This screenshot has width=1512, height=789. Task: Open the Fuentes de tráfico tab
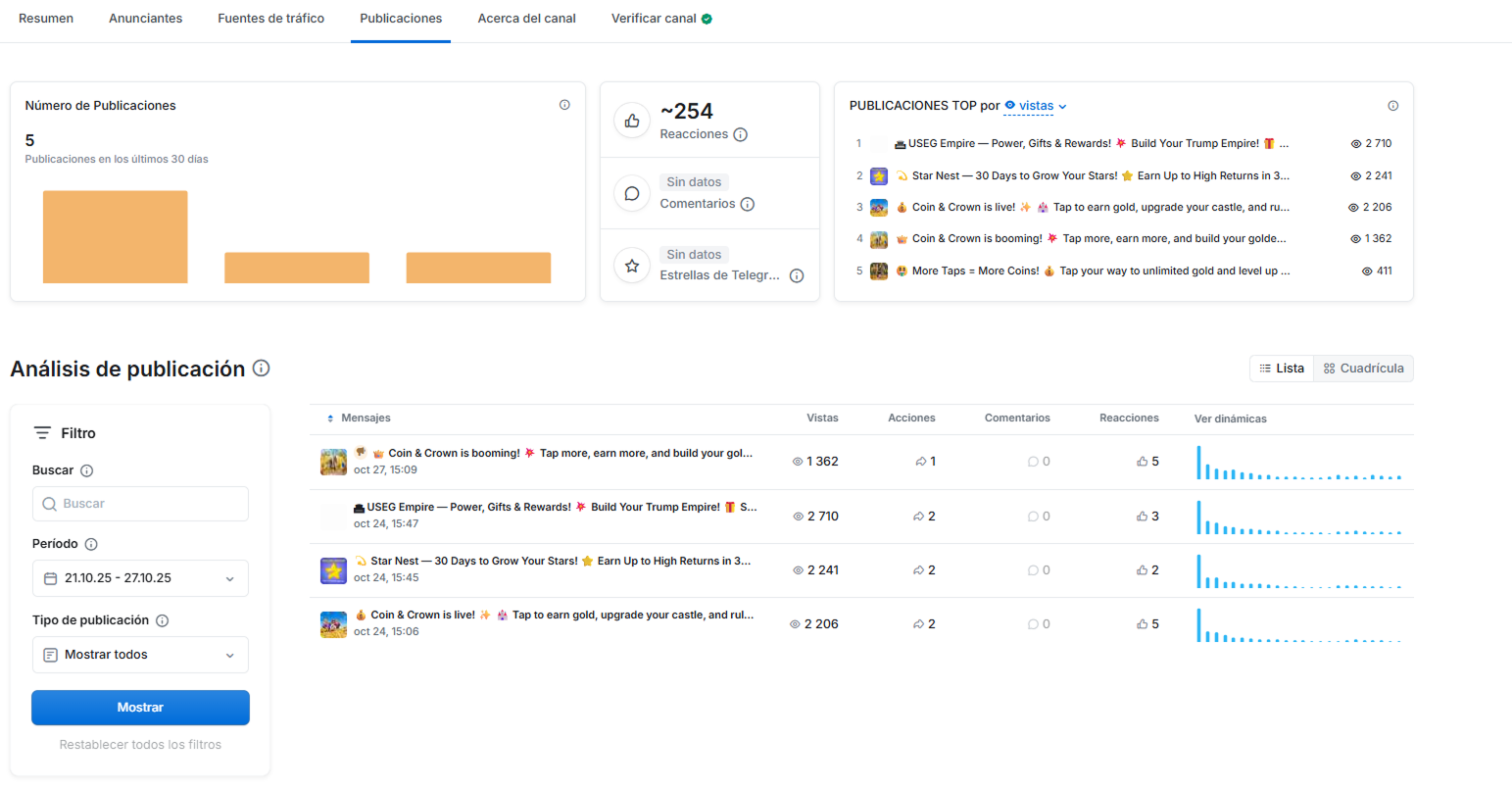point(270,19)
